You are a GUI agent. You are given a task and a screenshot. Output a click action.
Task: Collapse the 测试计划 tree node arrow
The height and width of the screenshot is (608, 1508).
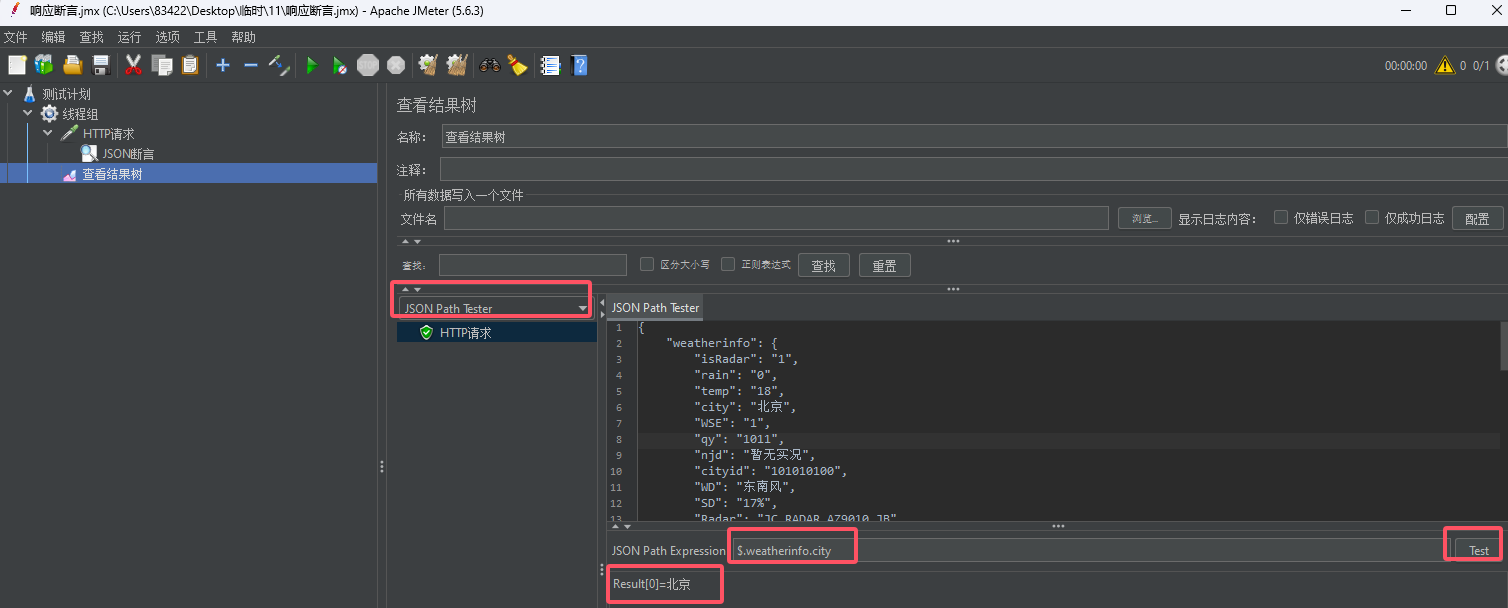[9, 94]
